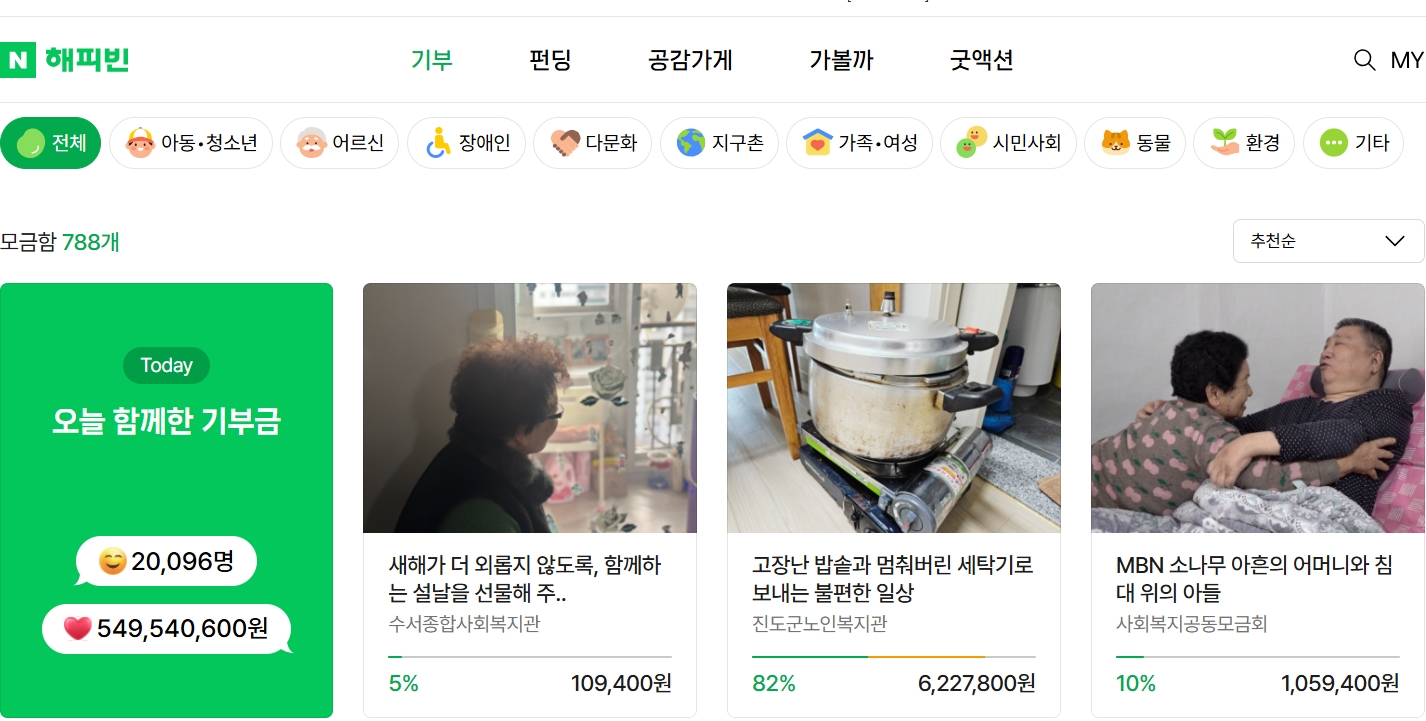Open the MY account link

tap(1407, 60)
